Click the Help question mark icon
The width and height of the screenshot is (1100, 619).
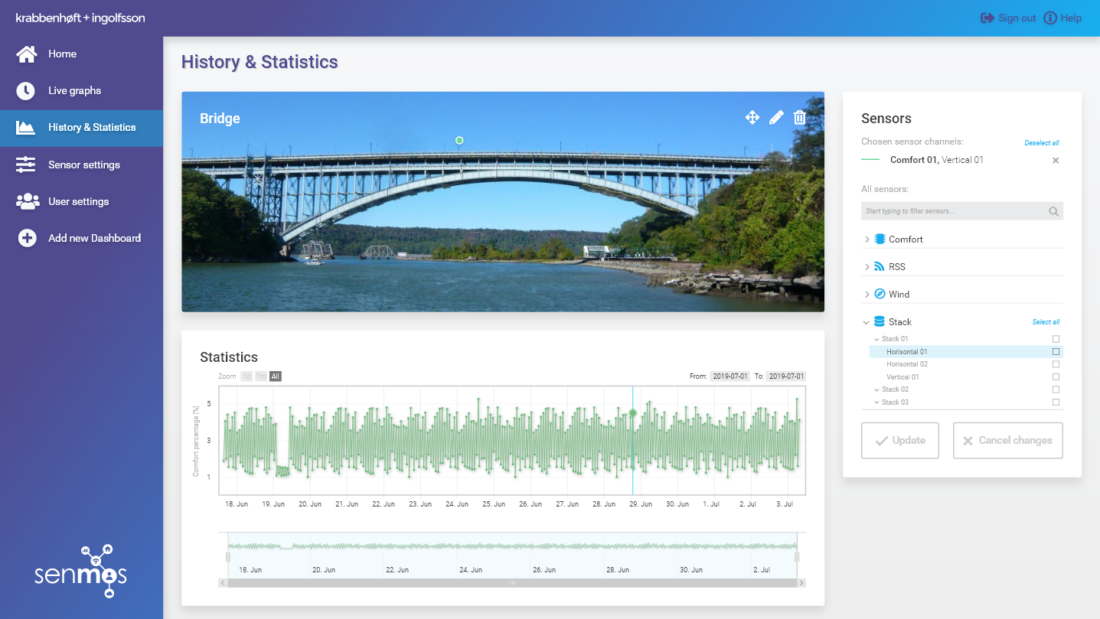click(1050, 18)
